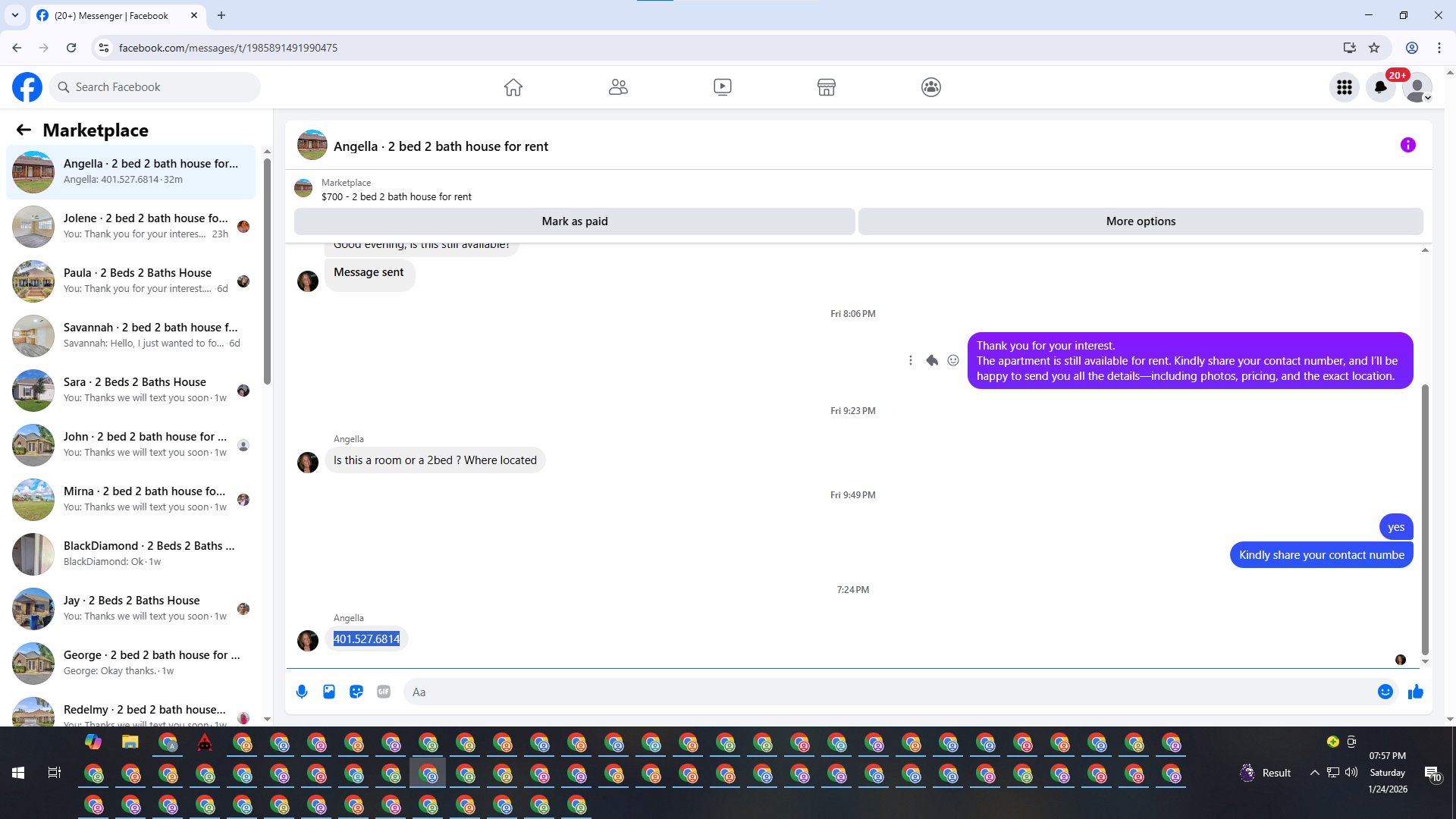This screenshot has width=1456, height=819.
Task: Open emoji picker in message box
Action: (x=1385, y=692)
